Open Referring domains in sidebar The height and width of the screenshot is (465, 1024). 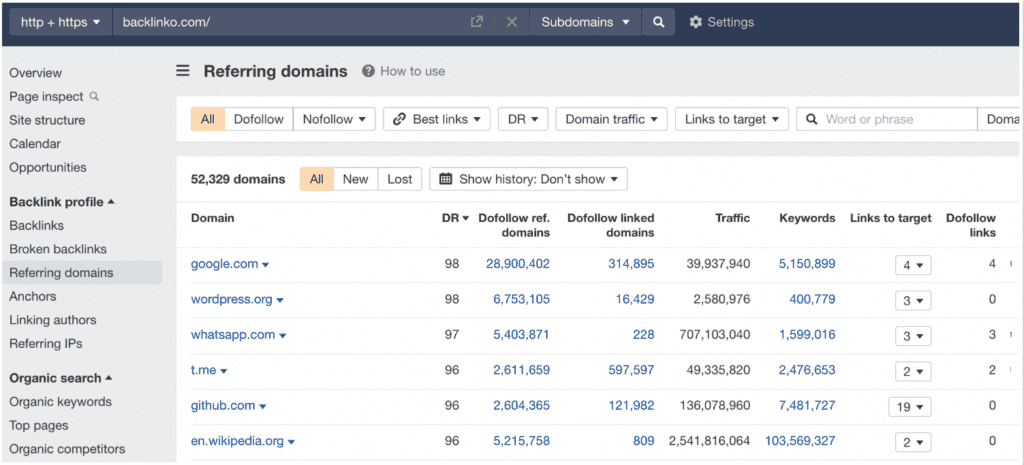click(x=82, y=272)
